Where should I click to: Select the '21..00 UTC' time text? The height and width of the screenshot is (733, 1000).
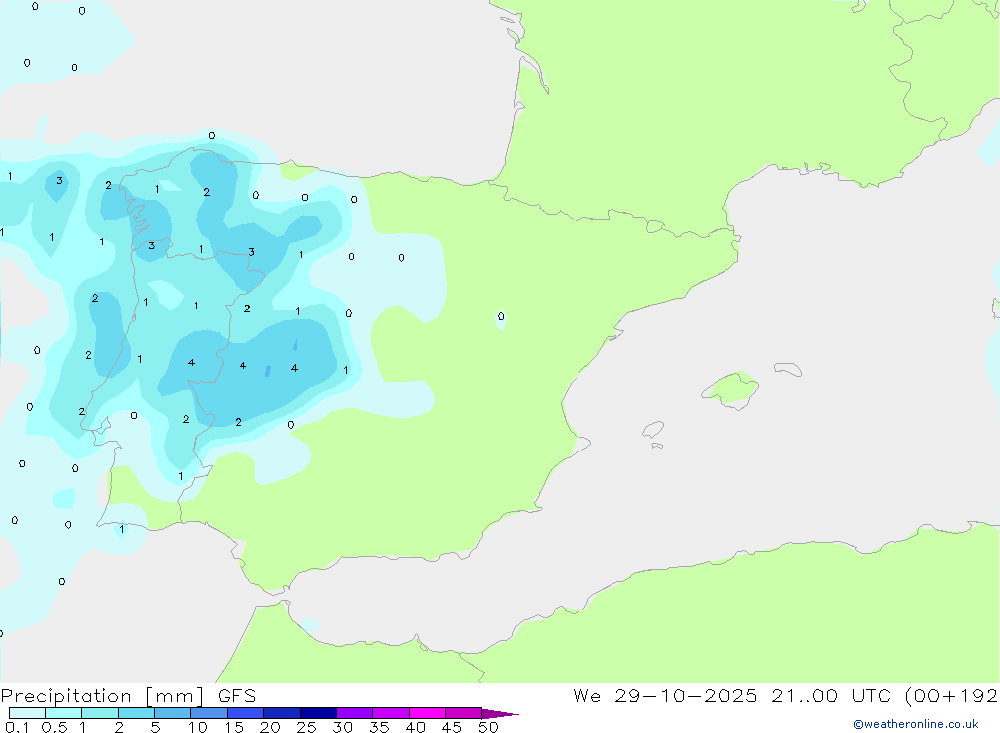(830, 696)
